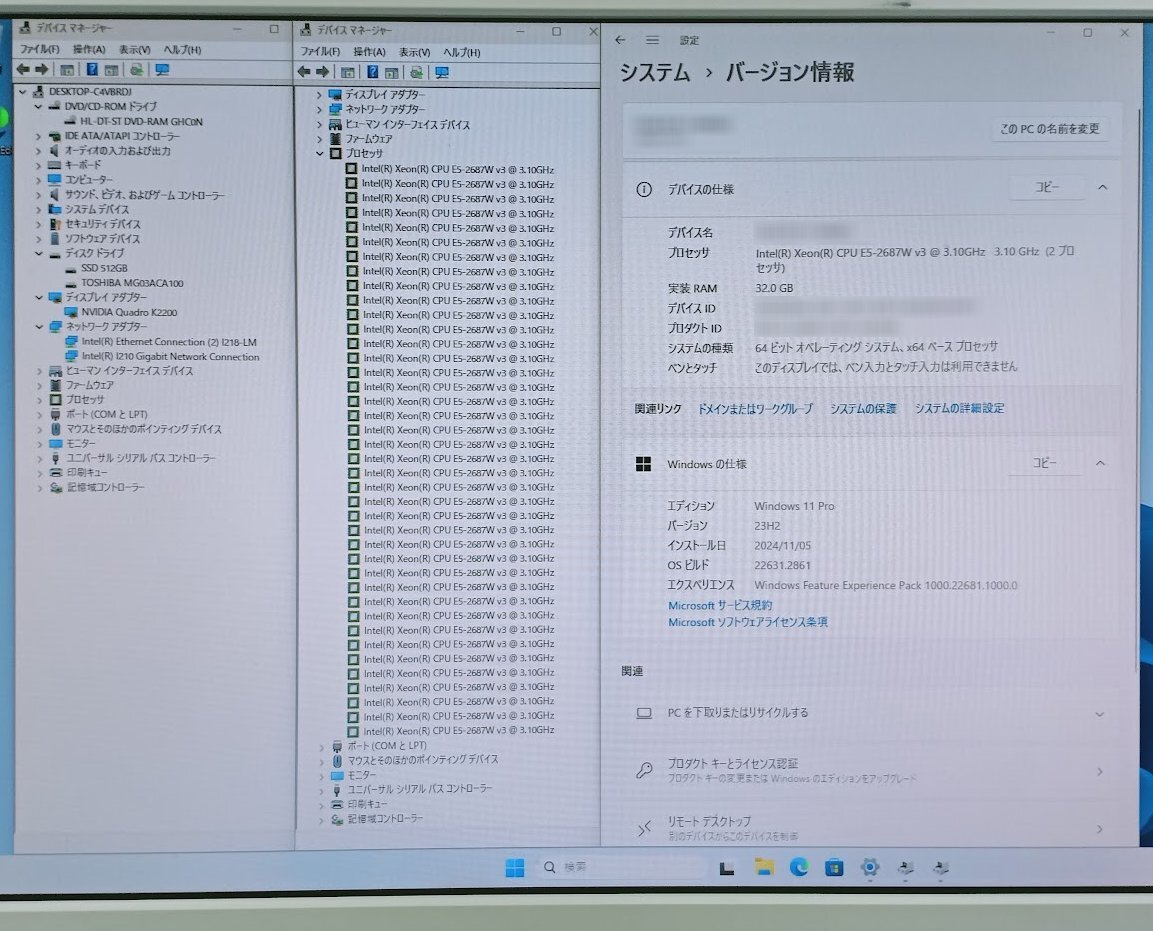Click scan hardware monitor icon, left Device Manager toolbar
The image size is (1153, 931).
pos(162,69)
